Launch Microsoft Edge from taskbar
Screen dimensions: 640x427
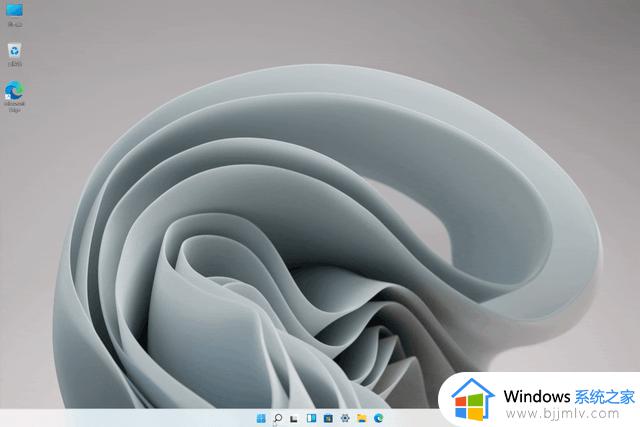pyautogui.click(x=379, y=418)
